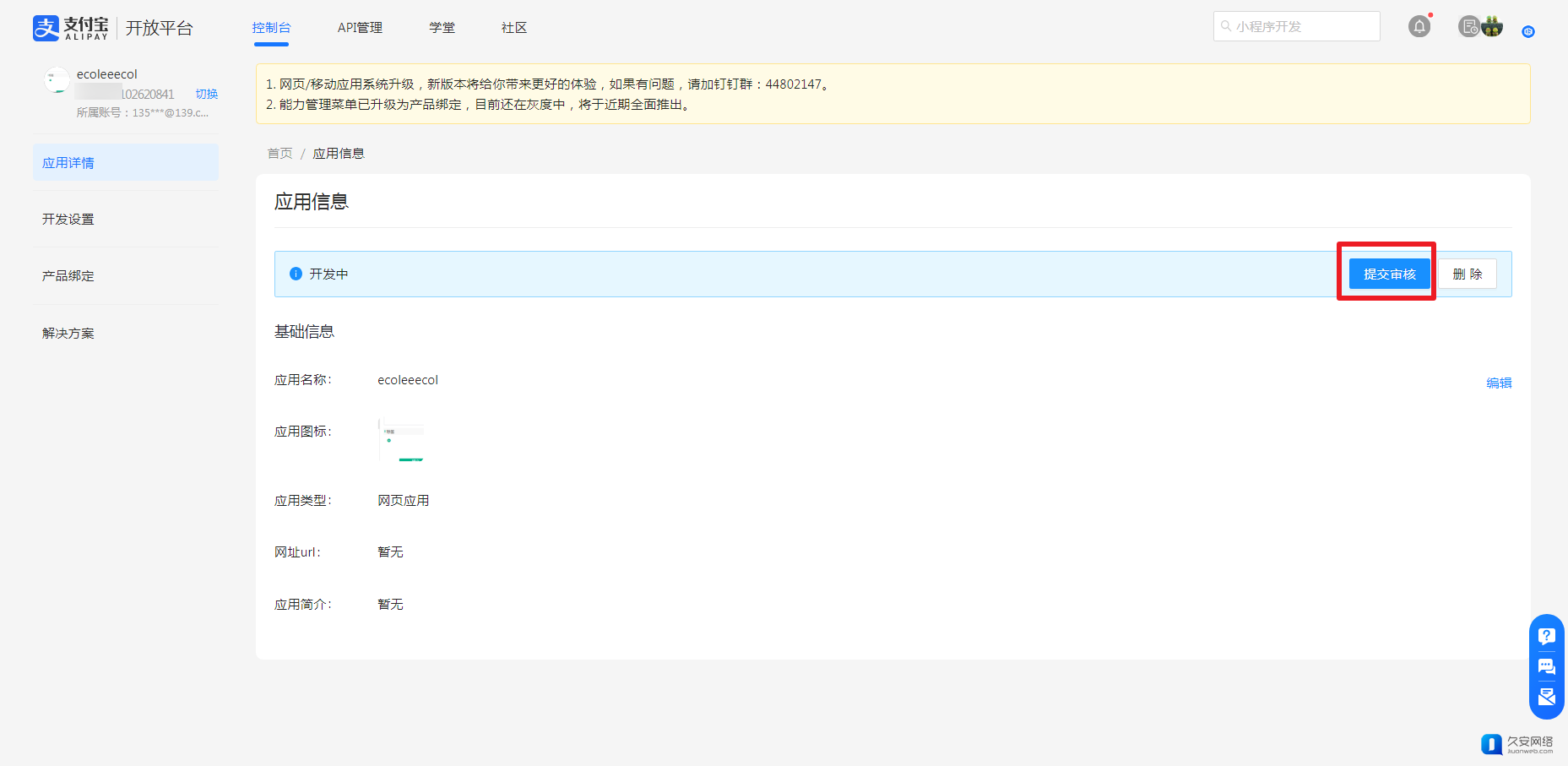Click the small blue round badge icon
This screenshot has width=1568, height=766.
coord(1527,32)
